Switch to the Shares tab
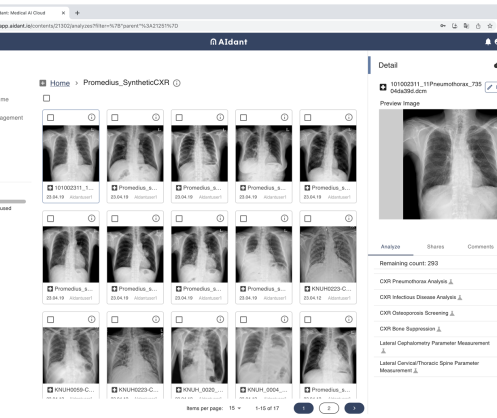This screenshot has width=497, height=418. [x=435, y=247]
